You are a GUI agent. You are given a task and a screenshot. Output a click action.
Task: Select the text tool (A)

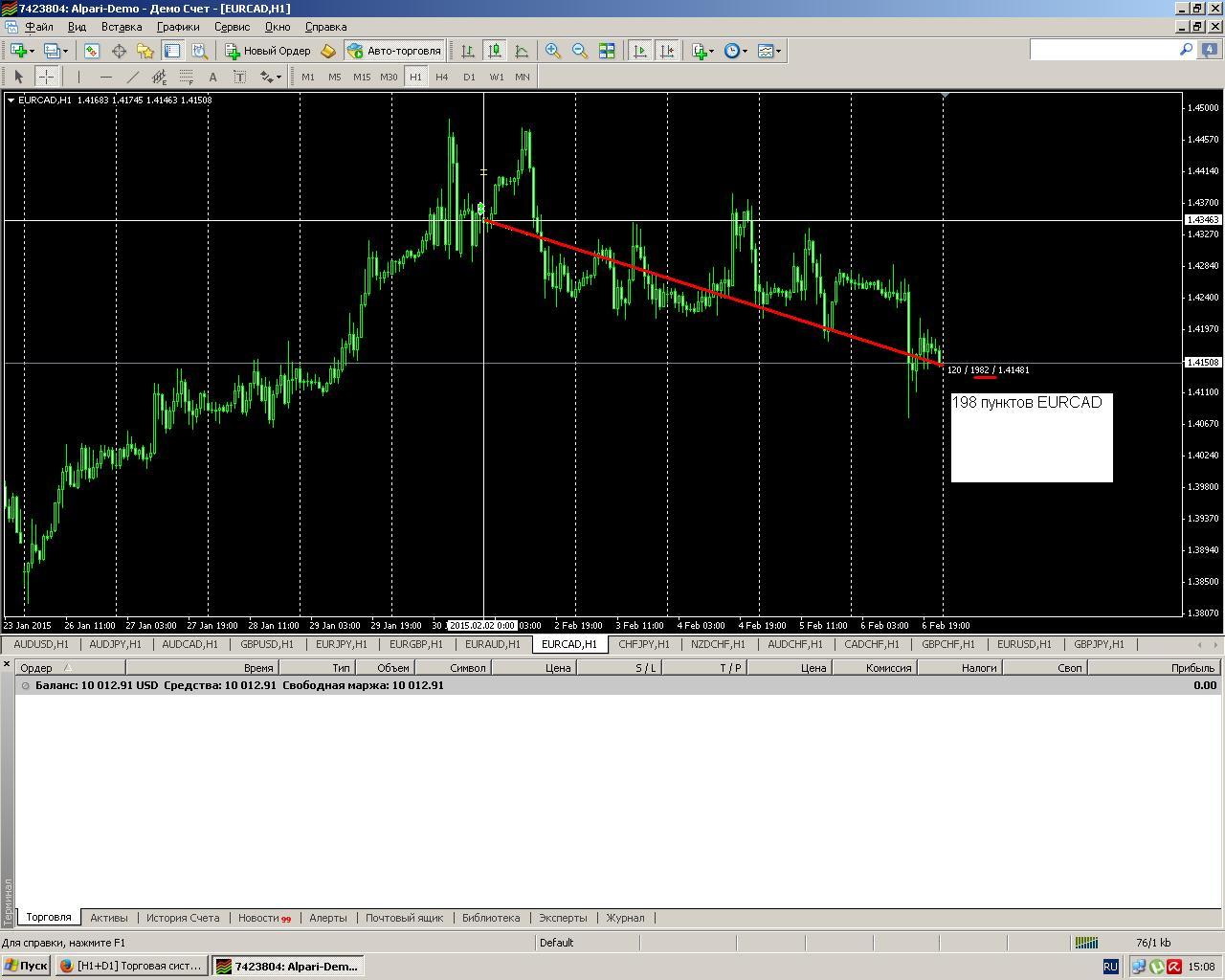coord(212,77)
